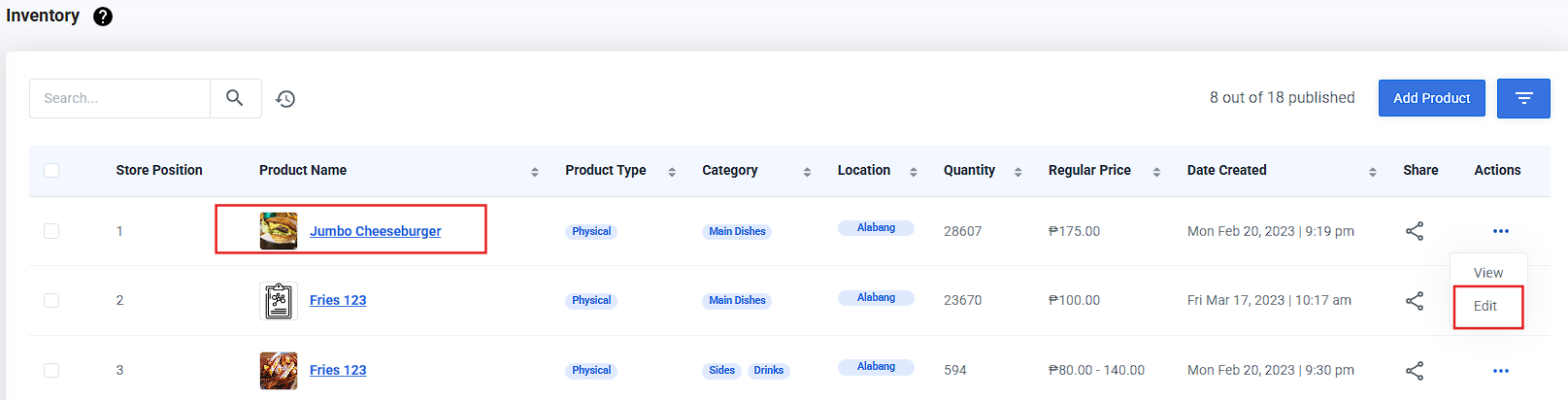1568x400 pixels.
Task: Select View from the actions menu
Action: click(1488, 273)
